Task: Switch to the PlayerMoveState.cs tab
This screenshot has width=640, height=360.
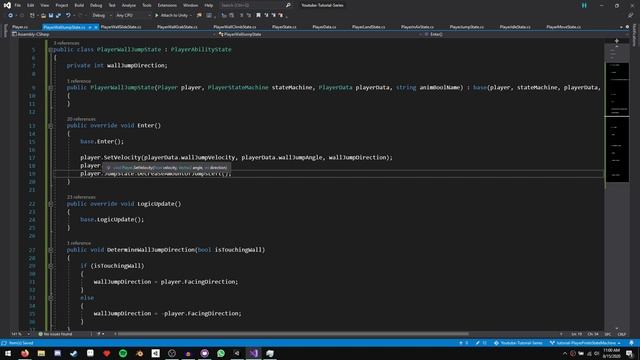Action: click(563, 27)
